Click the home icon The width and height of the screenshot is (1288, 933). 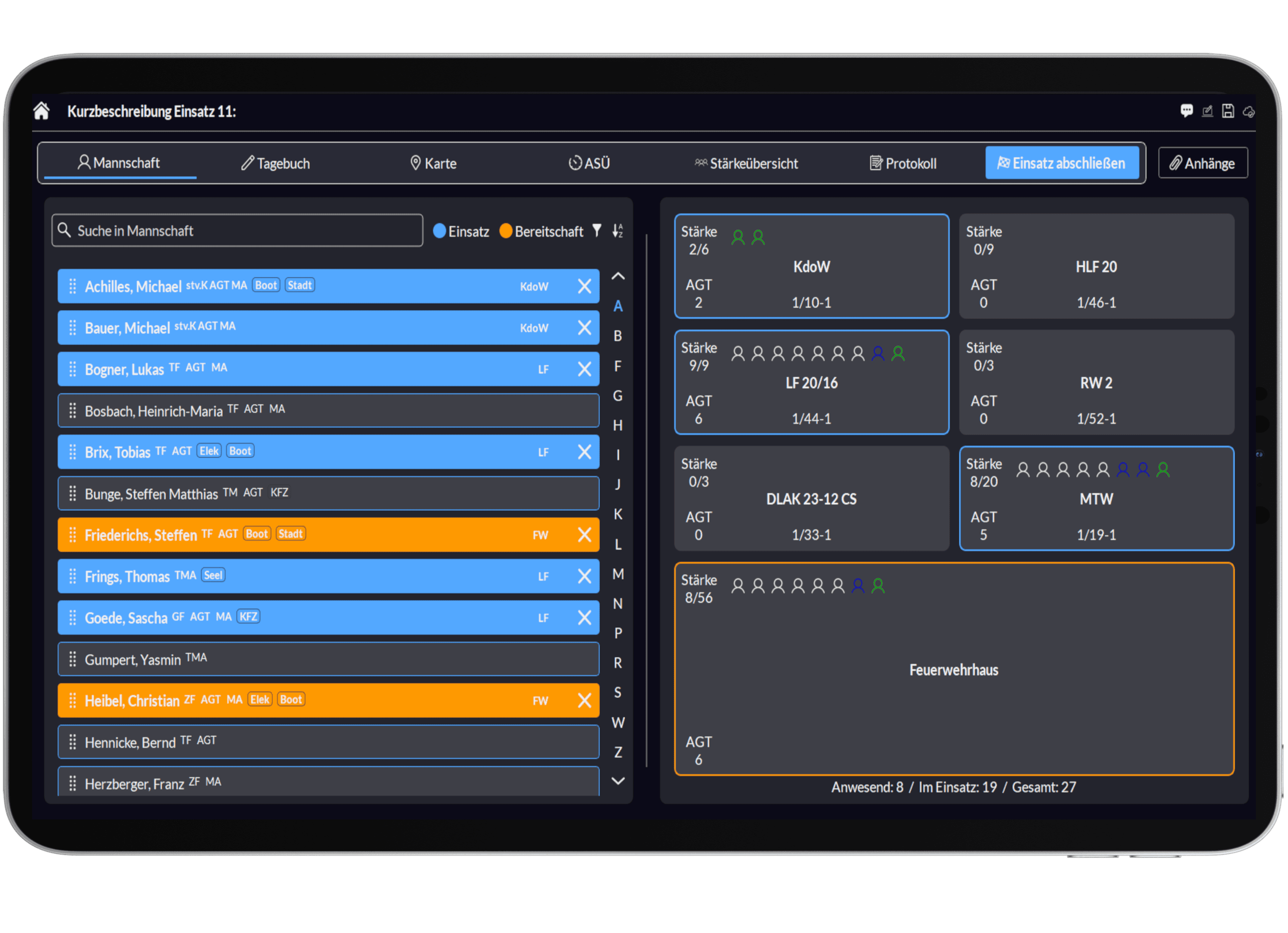click(x=41, y=111)
